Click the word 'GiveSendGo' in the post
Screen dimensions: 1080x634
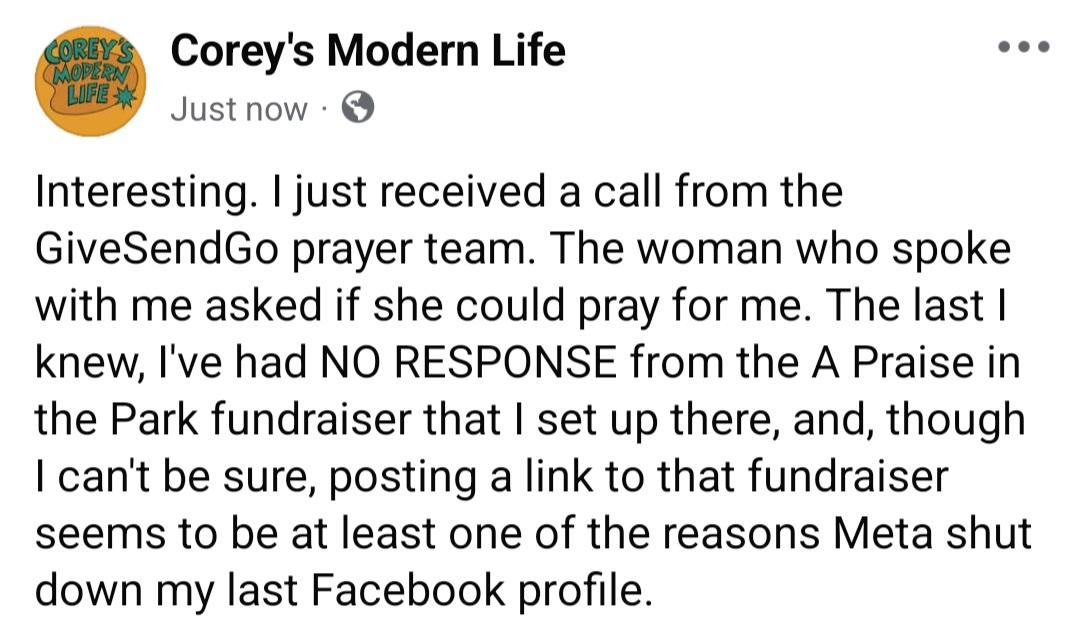157,249
